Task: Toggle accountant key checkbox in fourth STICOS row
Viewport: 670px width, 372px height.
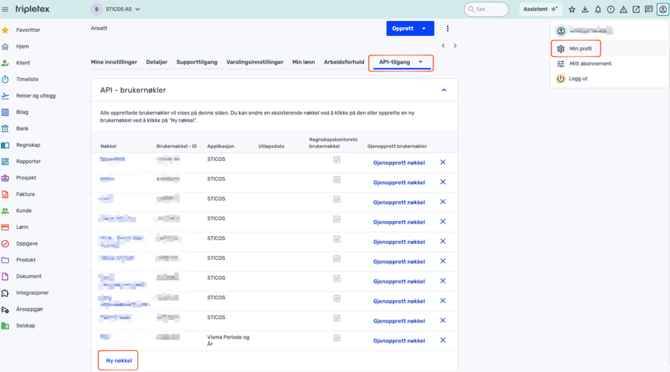Action: click(337, 219)
